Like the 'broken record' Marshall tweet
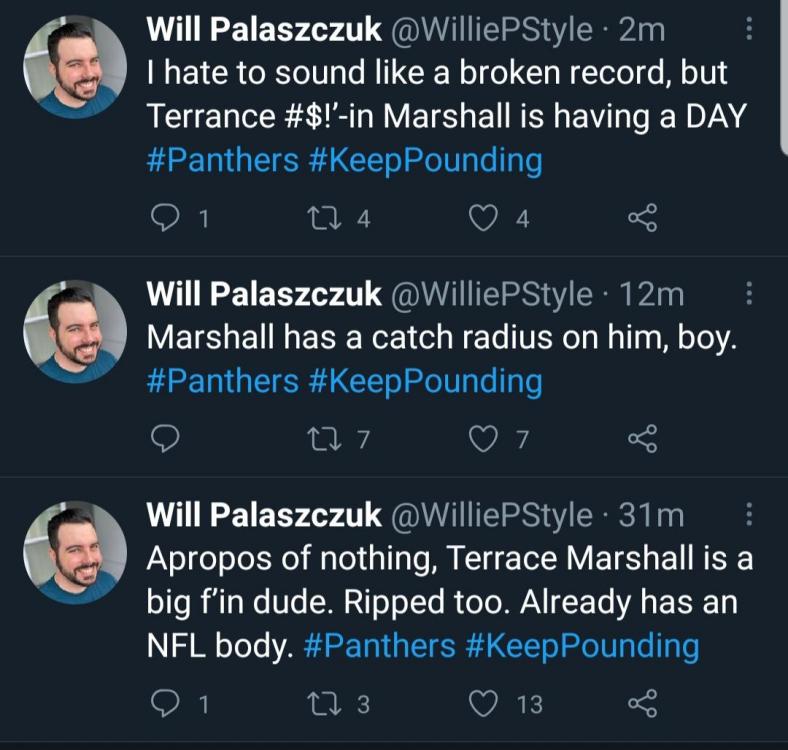 point(485,218)
